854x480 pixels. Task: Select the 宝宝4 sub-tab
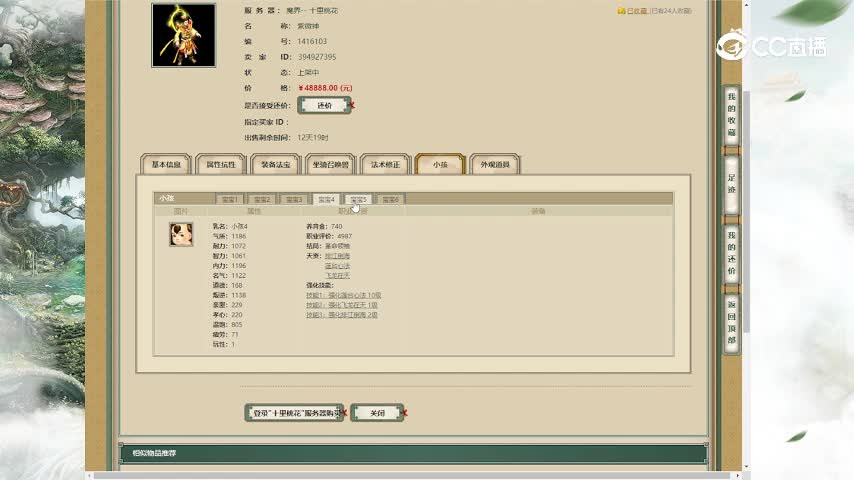pyautogui.click(x=326, y=199)
